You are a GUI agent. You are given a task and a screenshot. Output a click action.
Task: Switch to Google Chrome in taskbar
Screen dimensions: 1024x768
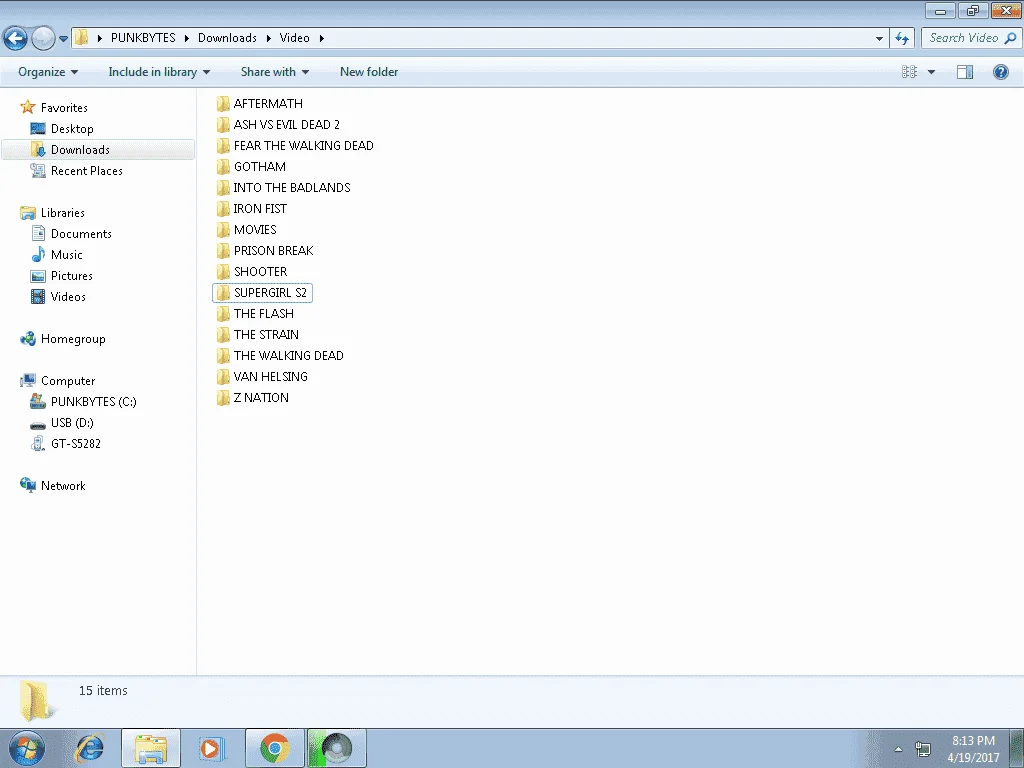pos(274,748)
